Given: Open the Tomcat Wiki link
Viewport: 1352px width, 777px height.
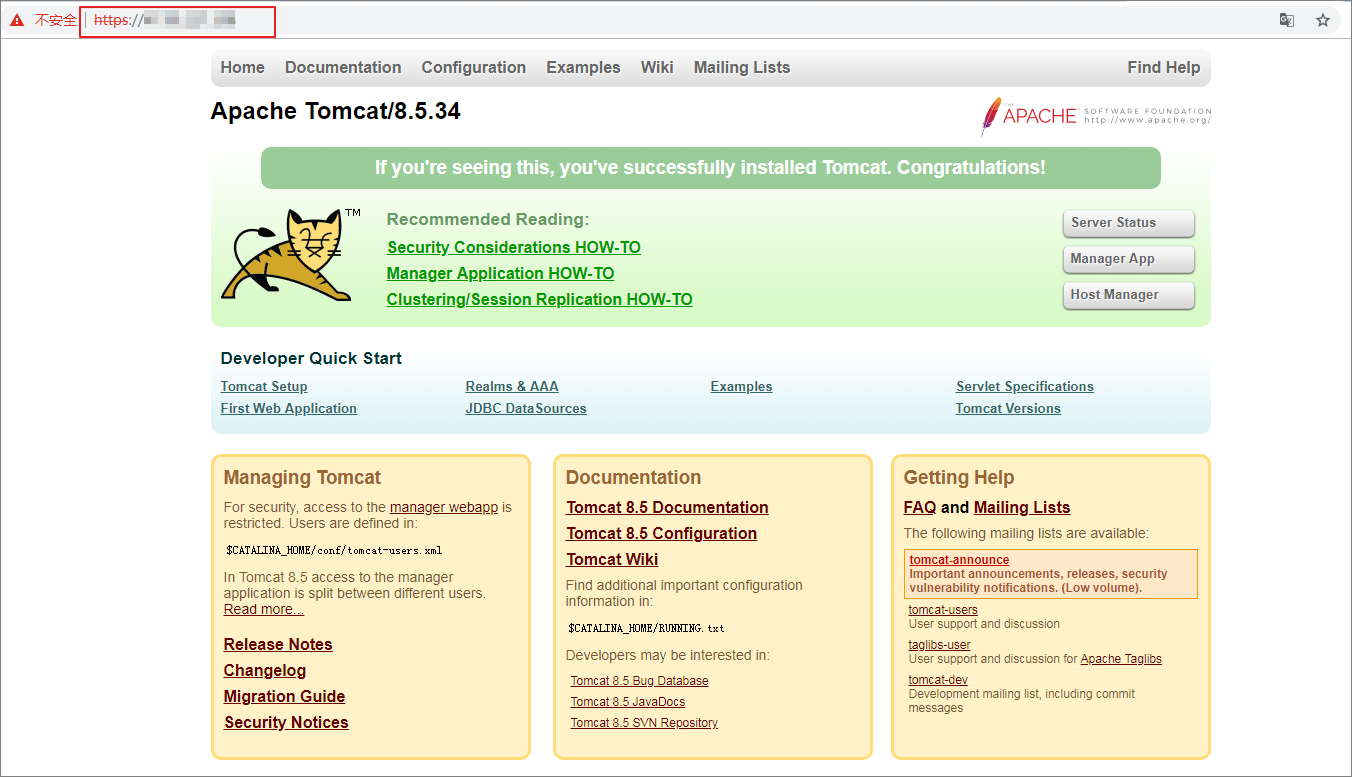Looking at the screenshot, I should coord(613,559).
